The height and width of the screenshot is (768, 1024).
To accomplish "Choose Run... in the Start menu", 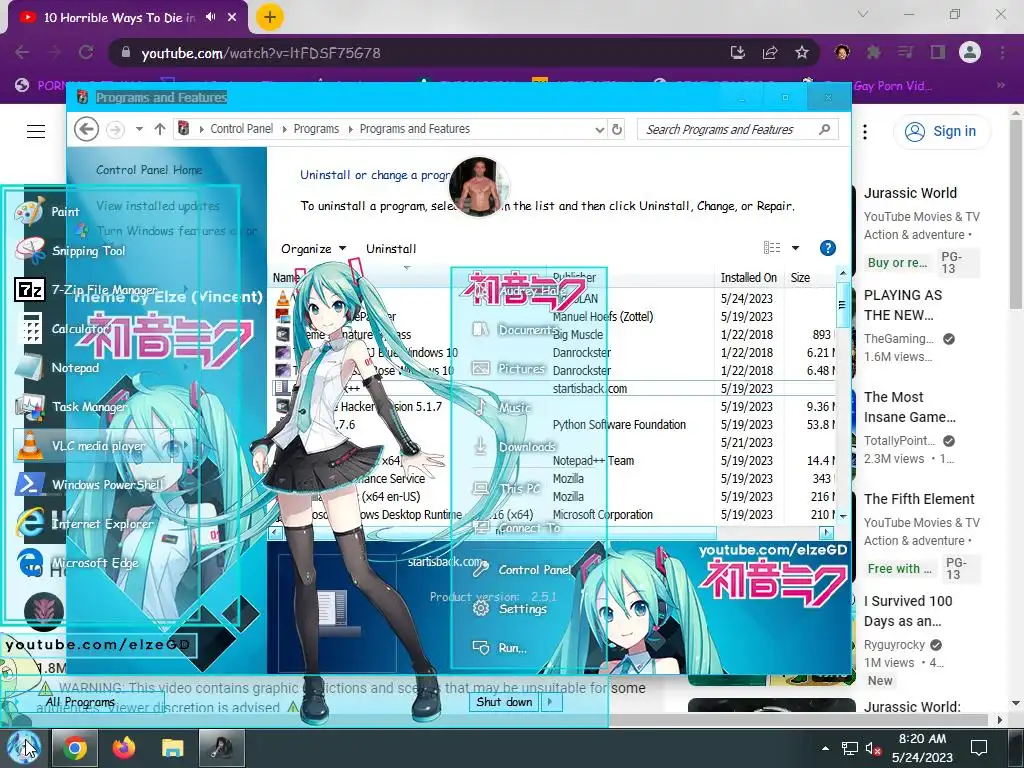I will (500, 648).
